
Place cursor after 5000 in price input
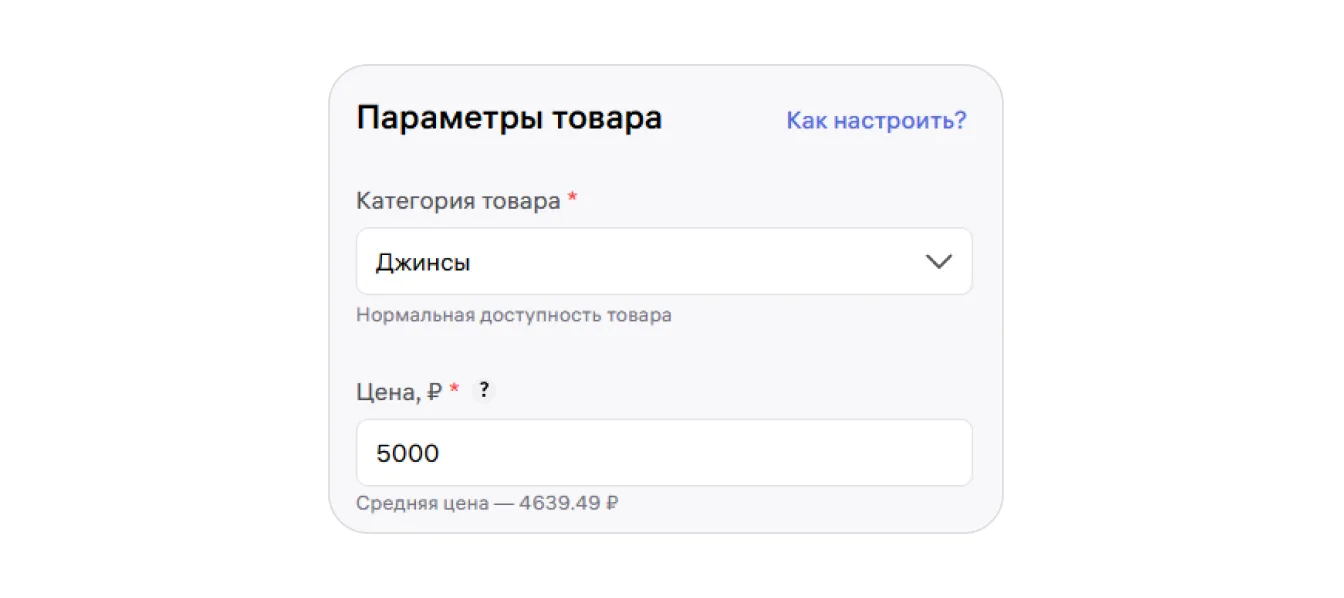[442, 454]
